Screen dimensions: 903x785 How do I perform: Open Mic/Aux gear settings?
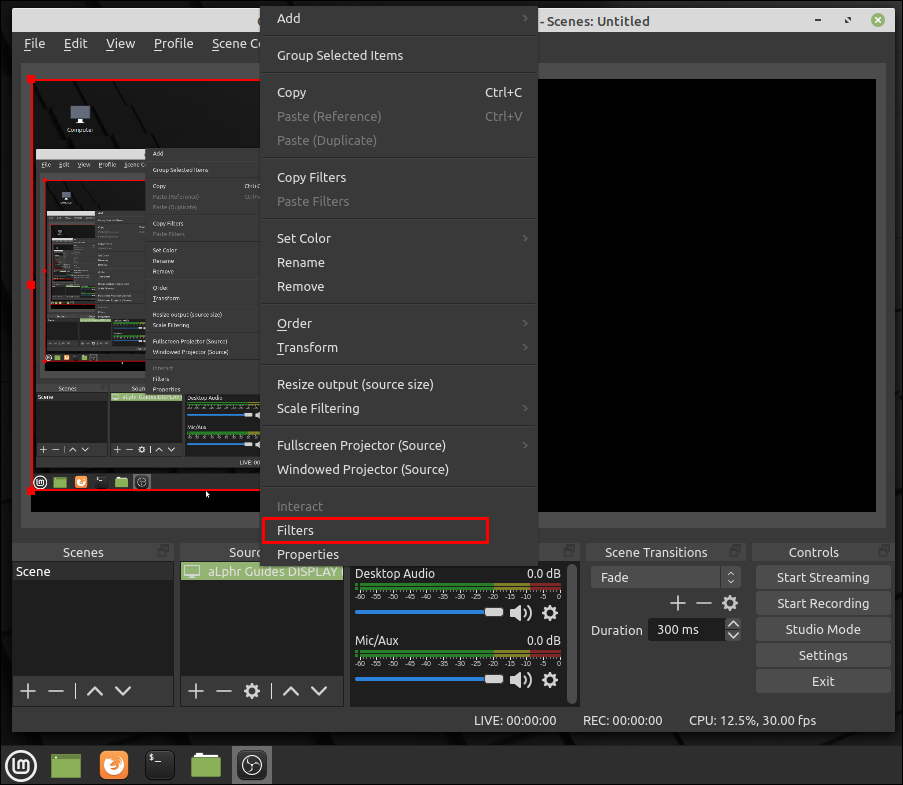pyautogui.click(x=549, y=680)
